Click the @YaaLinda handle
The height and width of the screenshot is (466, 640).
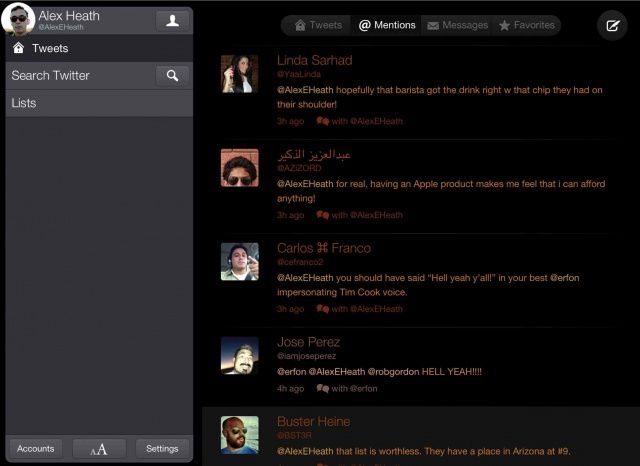click(x=299, y=74)
